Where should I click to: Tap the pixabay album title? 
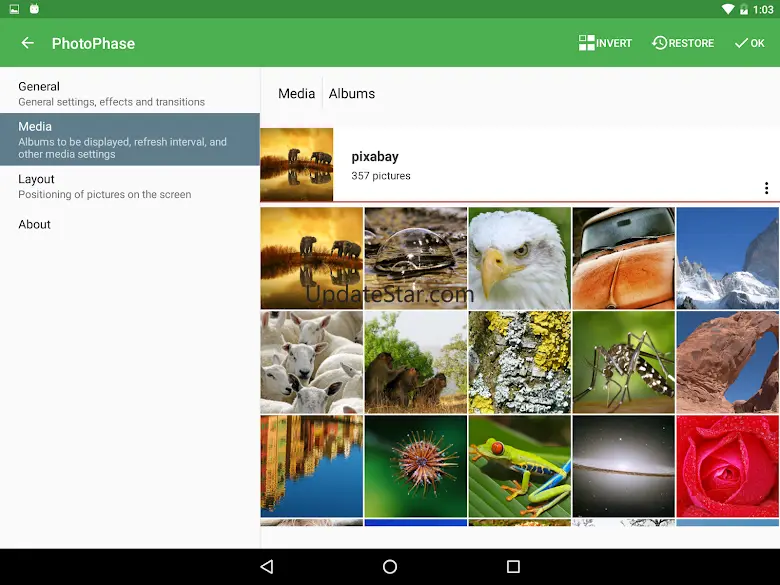[375, 157]
